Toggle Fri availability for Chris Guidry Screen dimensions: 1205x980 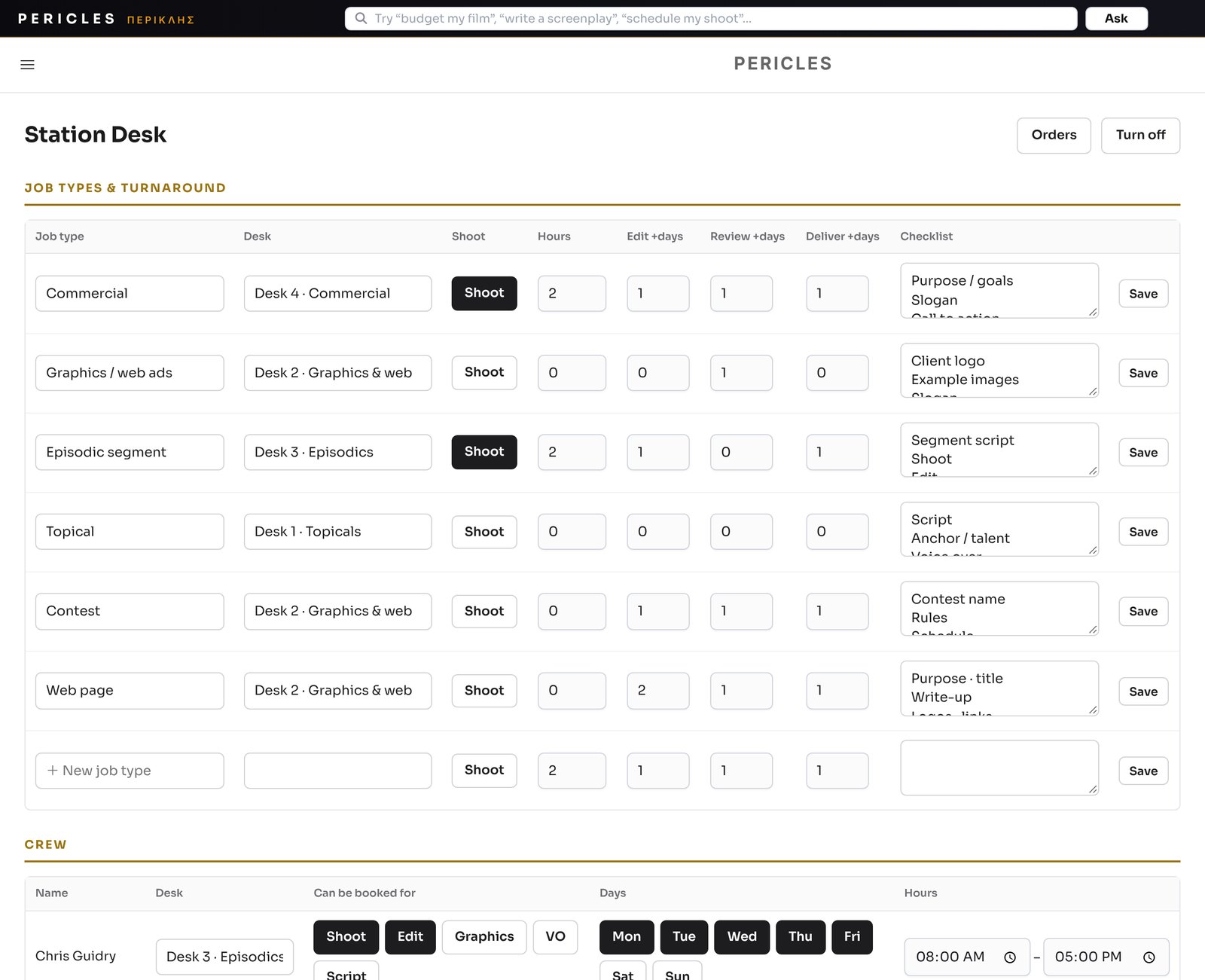point(852,937)
